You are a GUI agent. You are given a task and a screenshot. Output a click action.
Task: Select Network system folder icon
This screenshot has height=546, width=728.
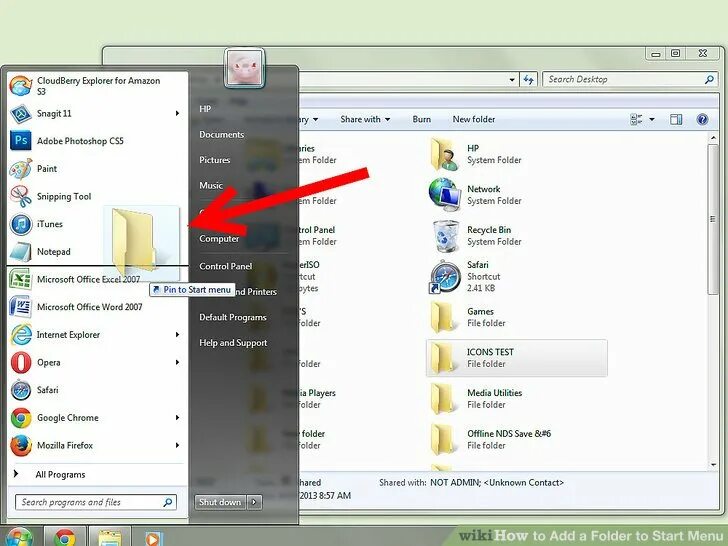click(x=443, y=194)
